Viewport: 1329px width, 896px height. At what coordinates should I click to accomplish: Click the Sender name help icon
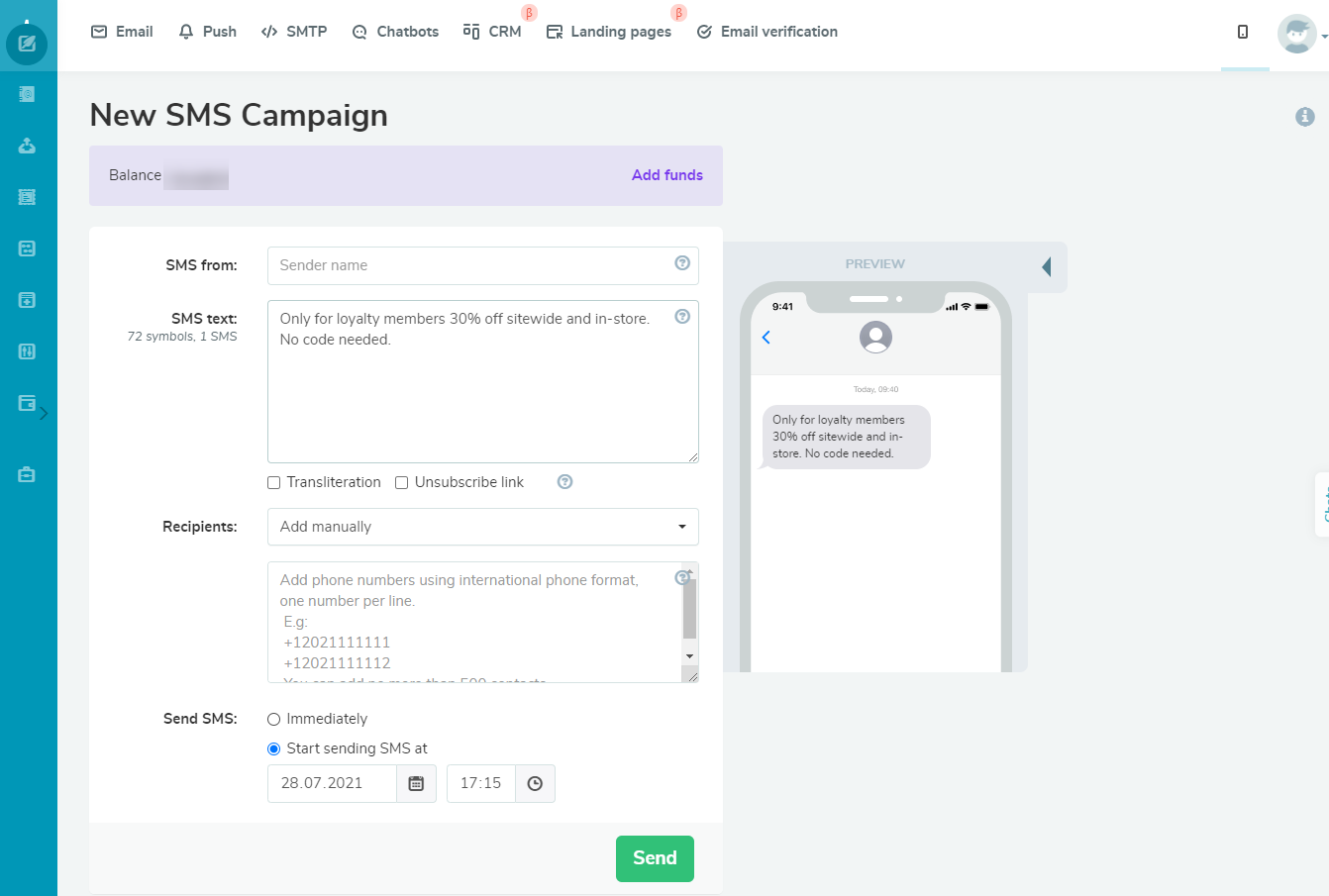[x=682, y=263]
